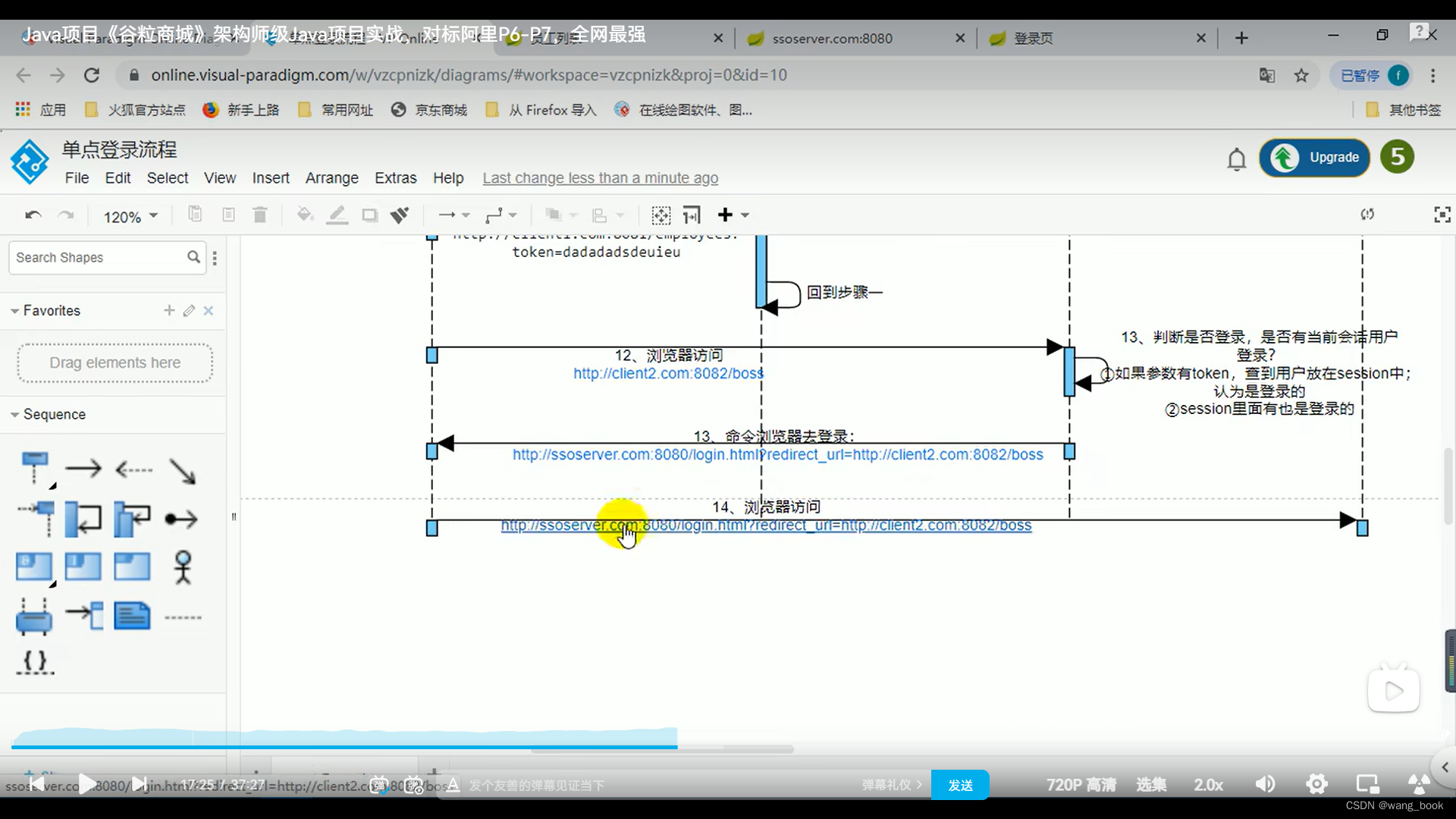Pick the lifeline shape in Sequence palette
Screen dimensions: 1456x819
click(35, 469)
